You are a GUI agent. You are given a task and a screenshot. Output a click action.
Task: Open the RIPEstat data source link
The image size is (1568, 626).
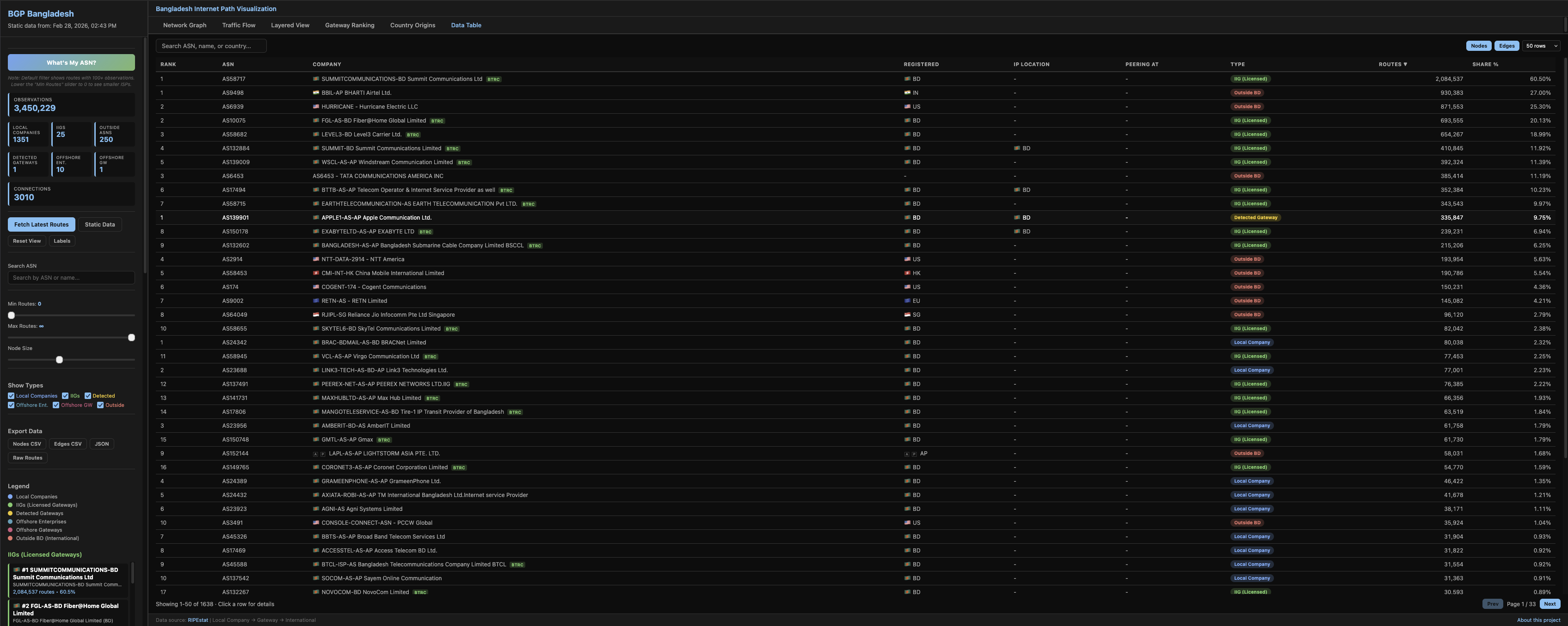coord(198,620)
